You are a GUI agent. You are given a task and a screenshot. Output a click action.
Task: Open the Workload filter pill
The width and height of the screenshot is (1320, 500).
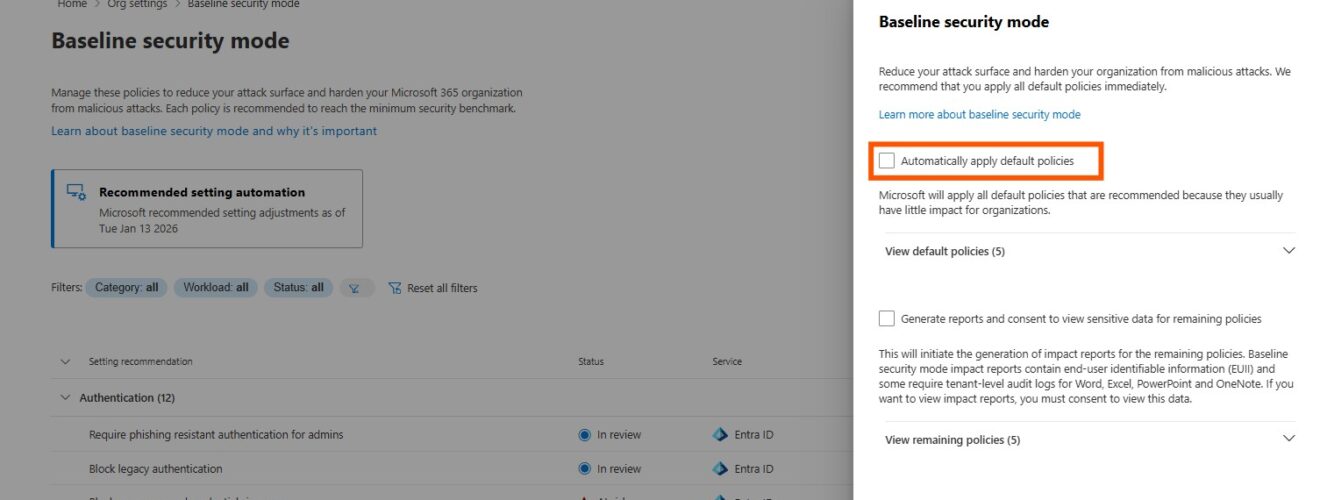tap(216, 288)
